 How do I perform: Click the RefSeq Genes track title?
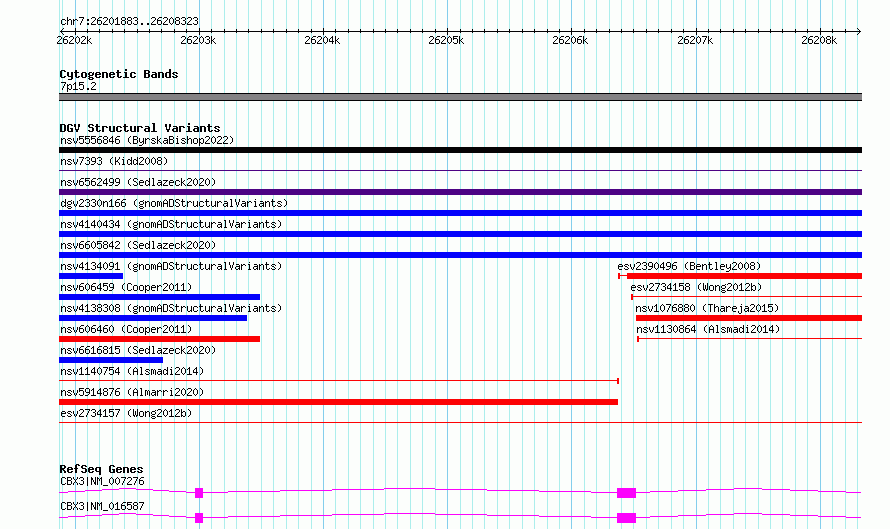pyautogui.click(x=101, y=469)
